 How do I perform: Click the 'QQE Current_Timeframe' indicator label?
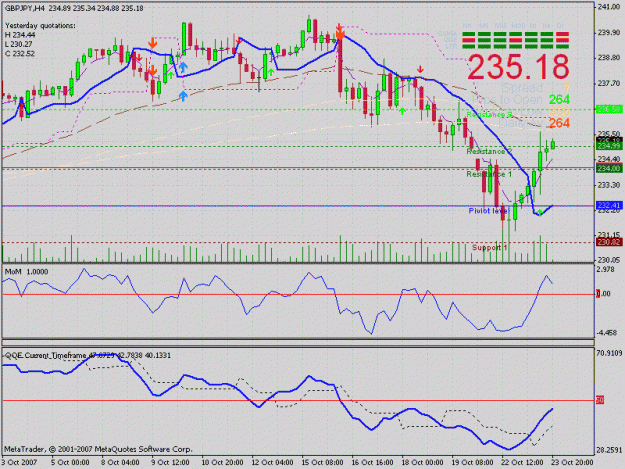(45, 355)
